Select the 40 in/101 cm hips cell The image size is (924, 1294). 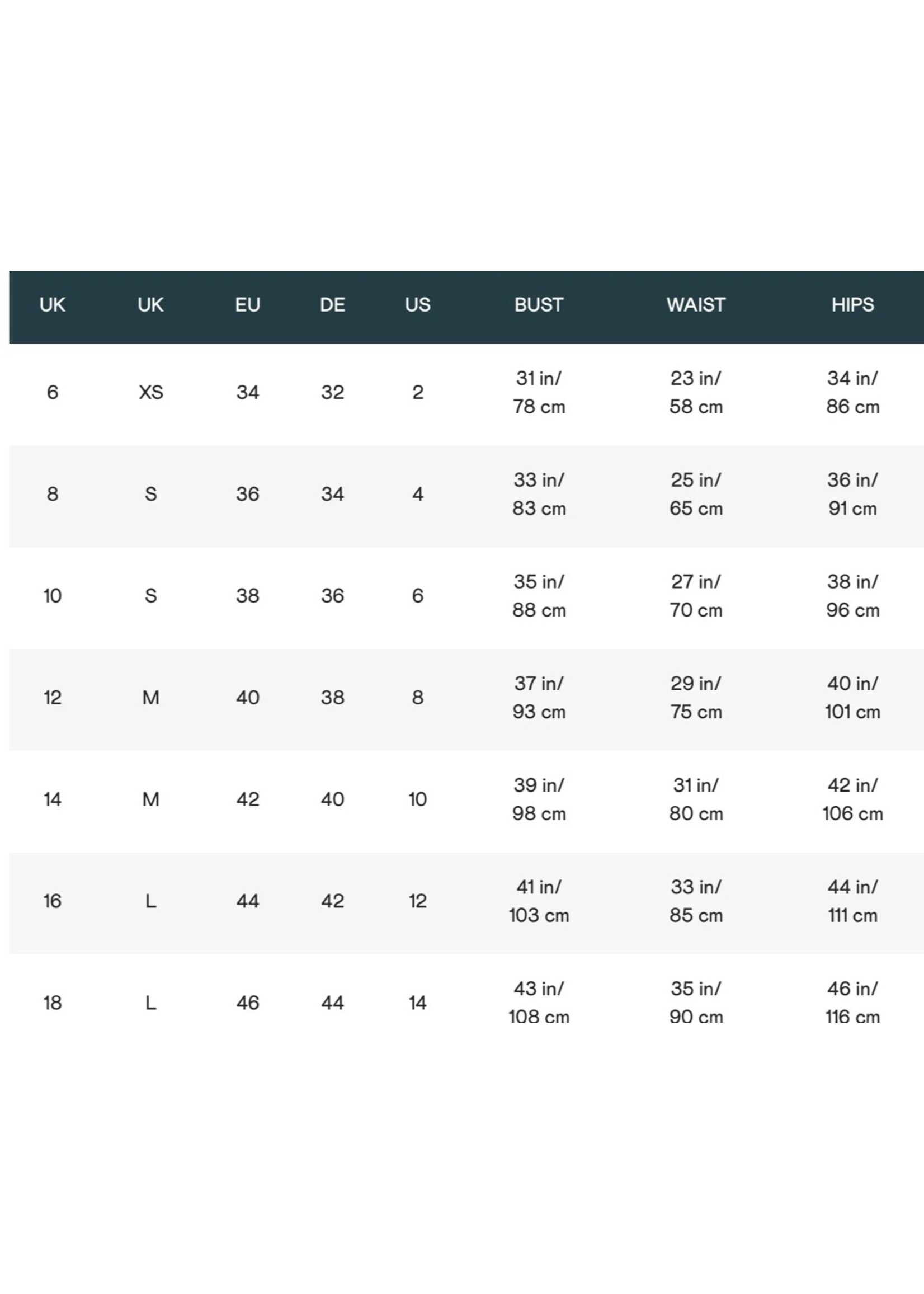click(852, 698)
